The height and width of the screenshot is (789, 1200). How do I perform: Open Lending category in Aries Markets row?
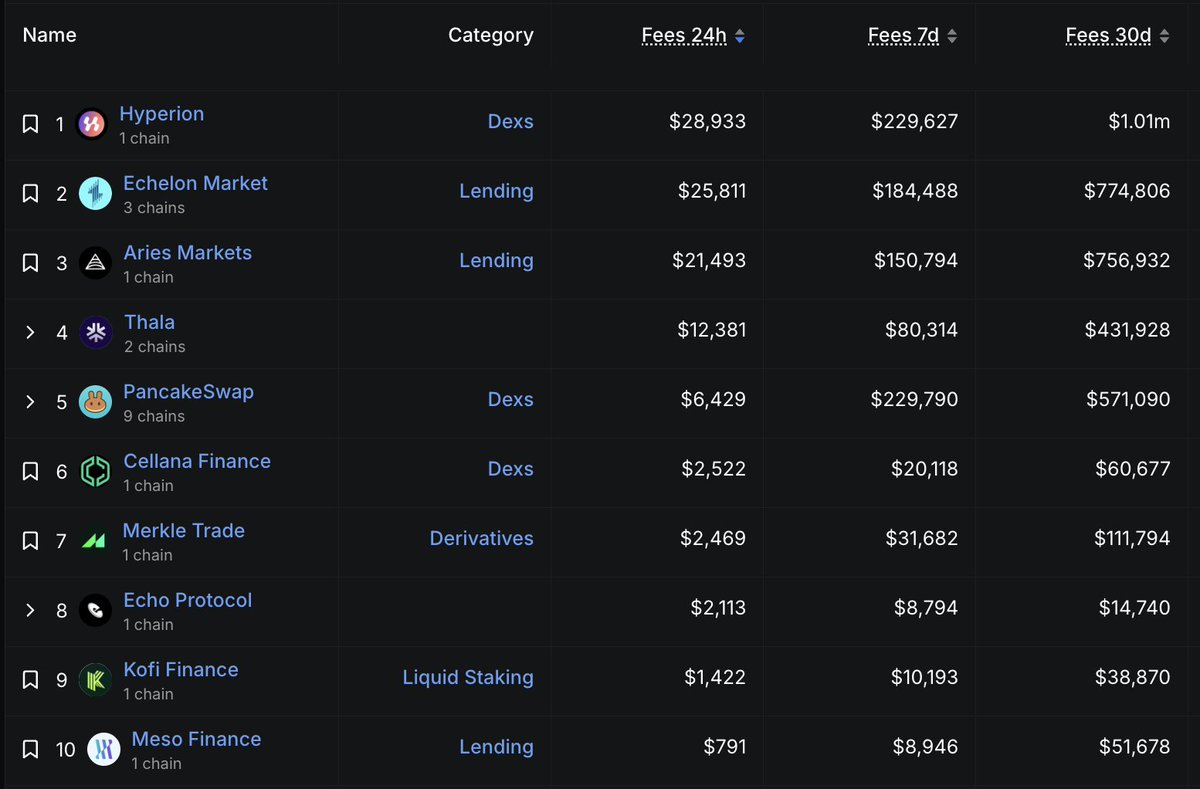pyautogui.click(x=497, y=260)
